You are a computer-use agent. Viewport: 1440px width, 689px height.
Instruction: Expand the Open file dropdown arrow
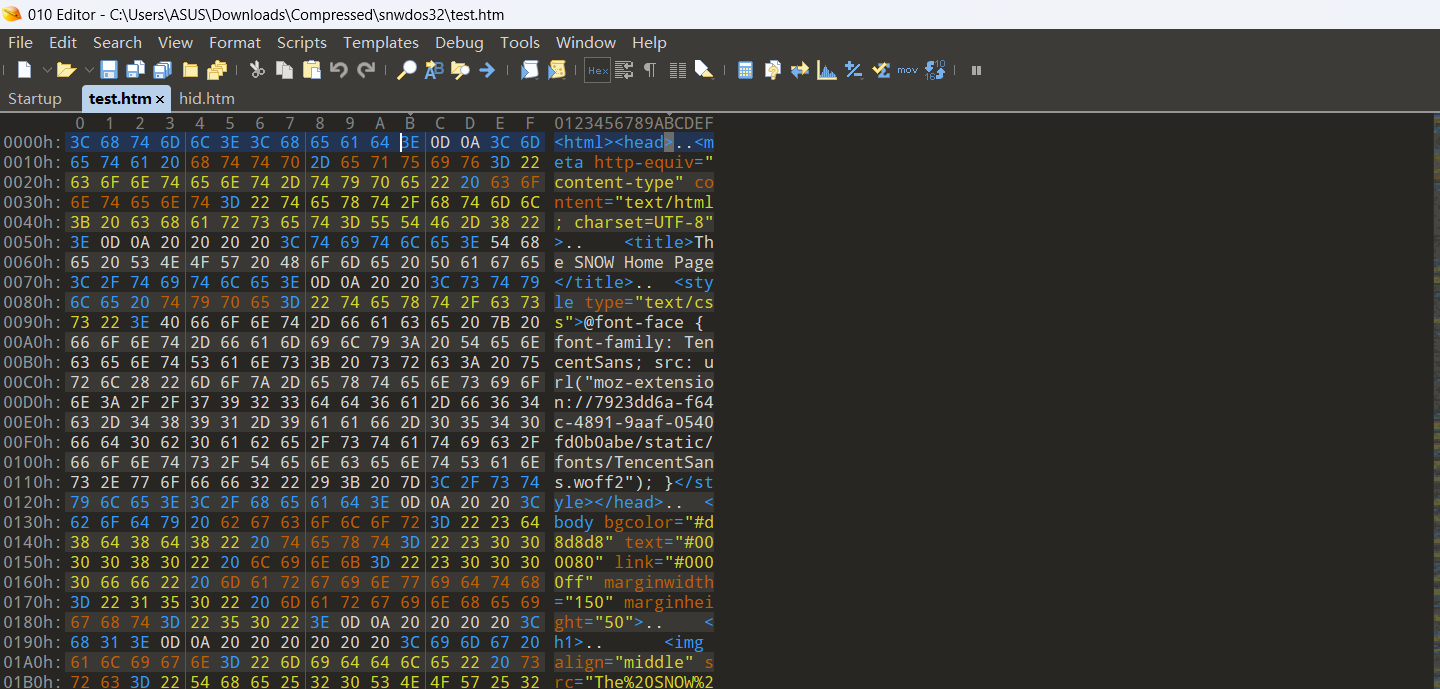coord(88,70)
